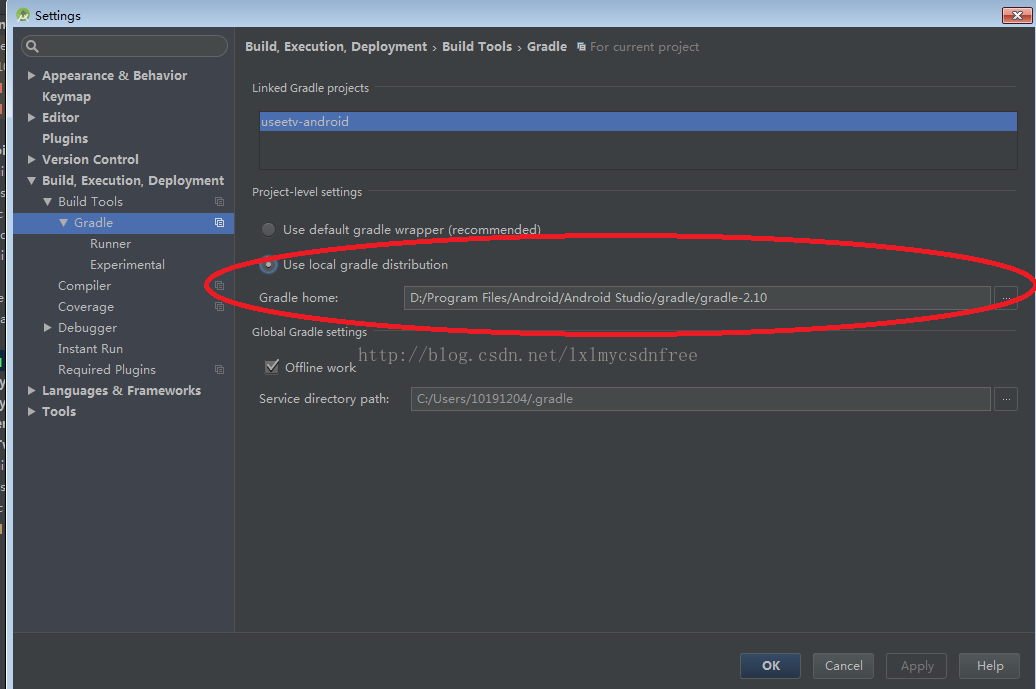1036x689 pixels.
Task: Click the Gradle home path field
Action: click(x=697, y=298)
